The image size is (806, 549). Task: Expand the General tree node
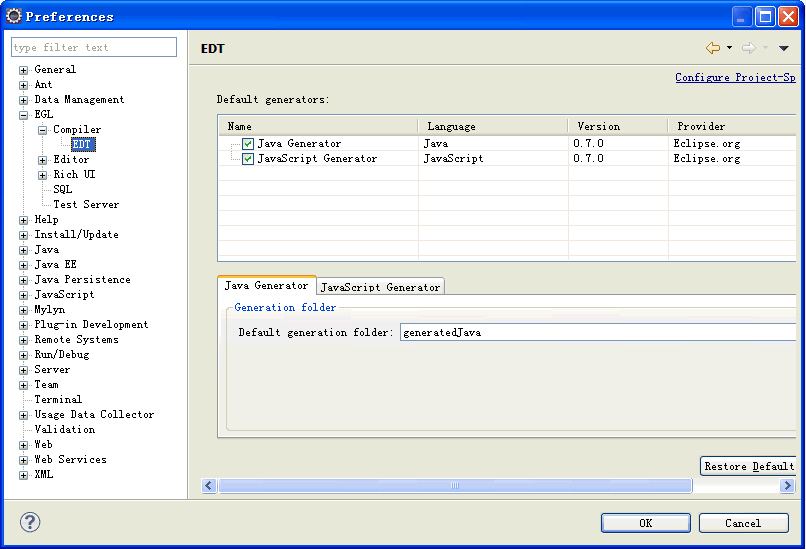tap(23, 70)
